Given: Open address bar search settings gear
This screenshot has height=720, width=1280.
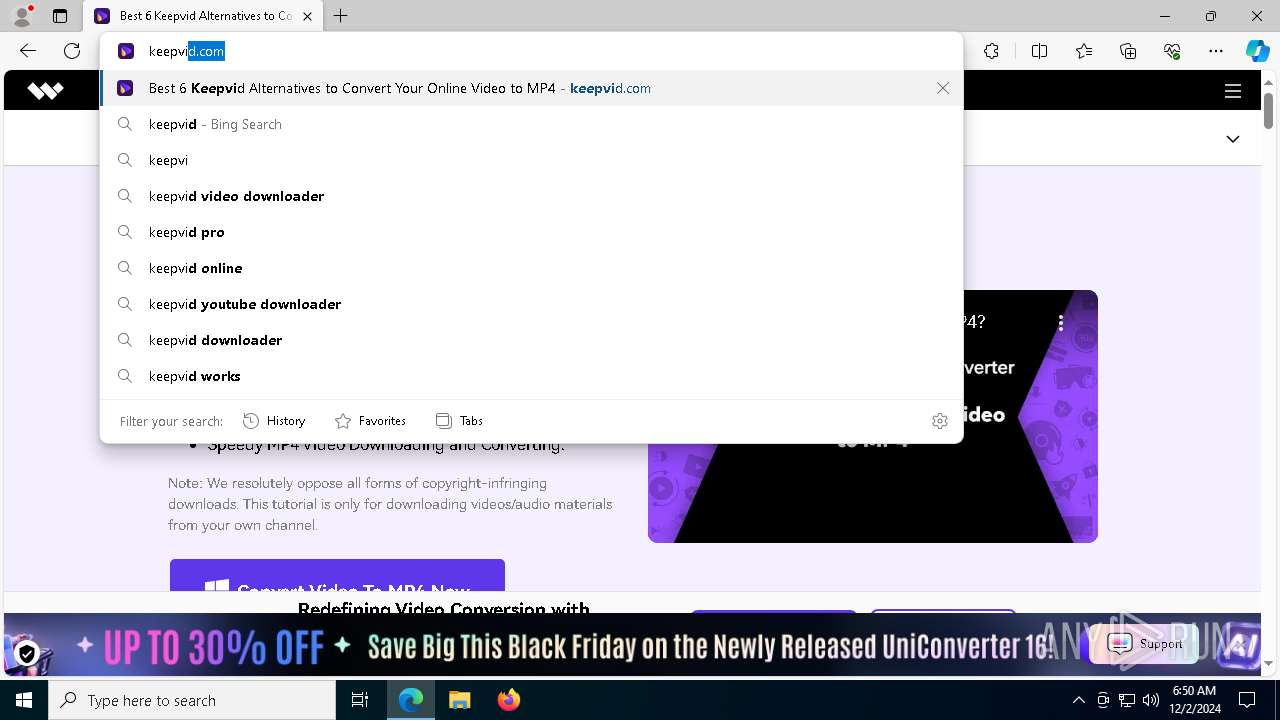Looking at the screenshot, I should click(x=940, y=421).
